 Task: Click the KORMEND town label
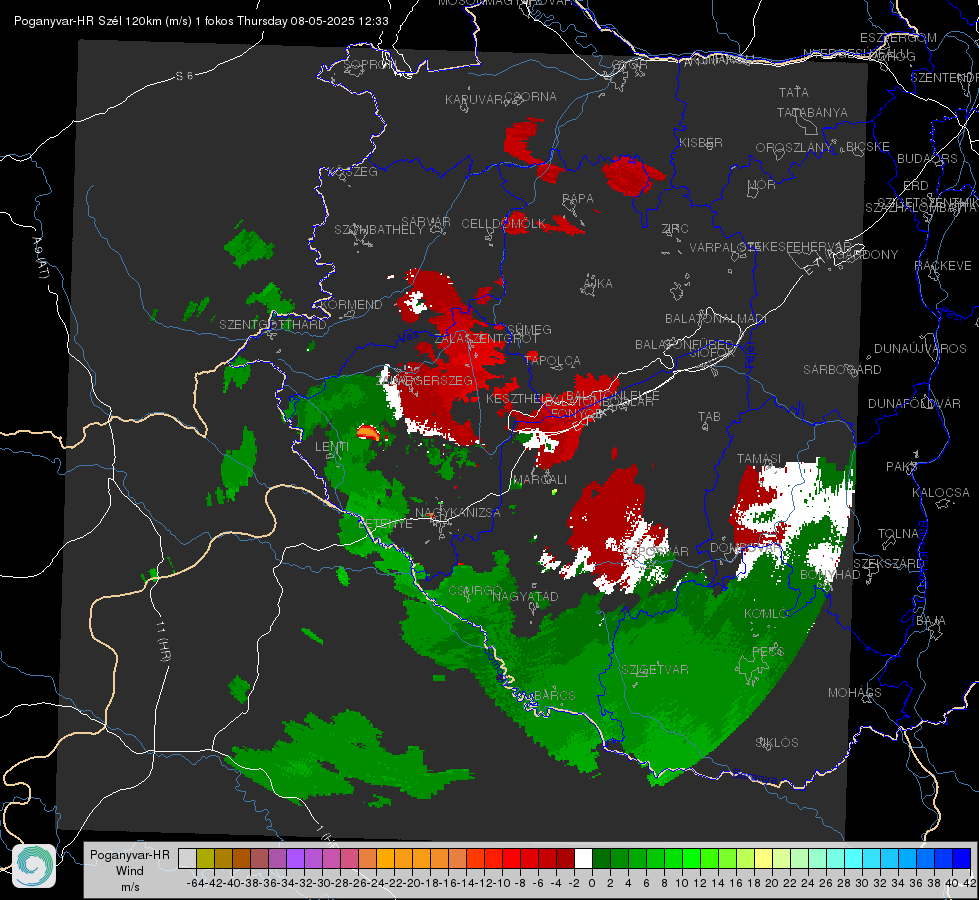coord(350,305)
